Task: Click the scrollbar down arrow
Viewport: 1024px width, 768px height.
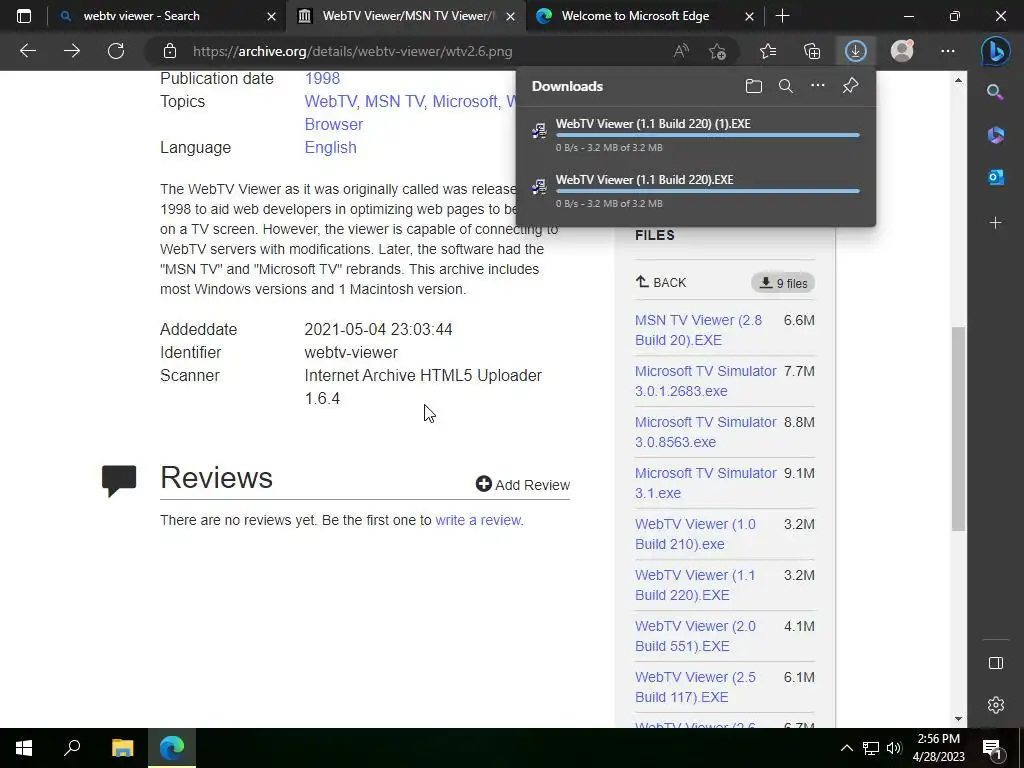Action: tap(958, 718)
